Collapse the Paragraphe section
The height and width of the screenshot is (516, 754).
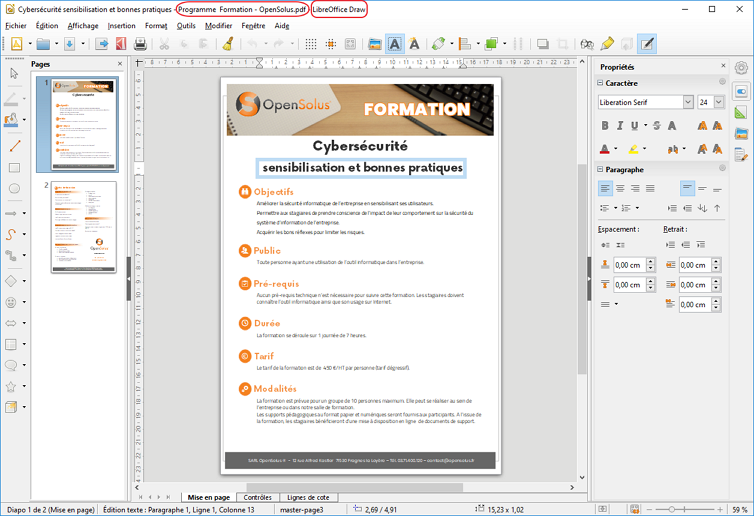click(x=600, y=169)
